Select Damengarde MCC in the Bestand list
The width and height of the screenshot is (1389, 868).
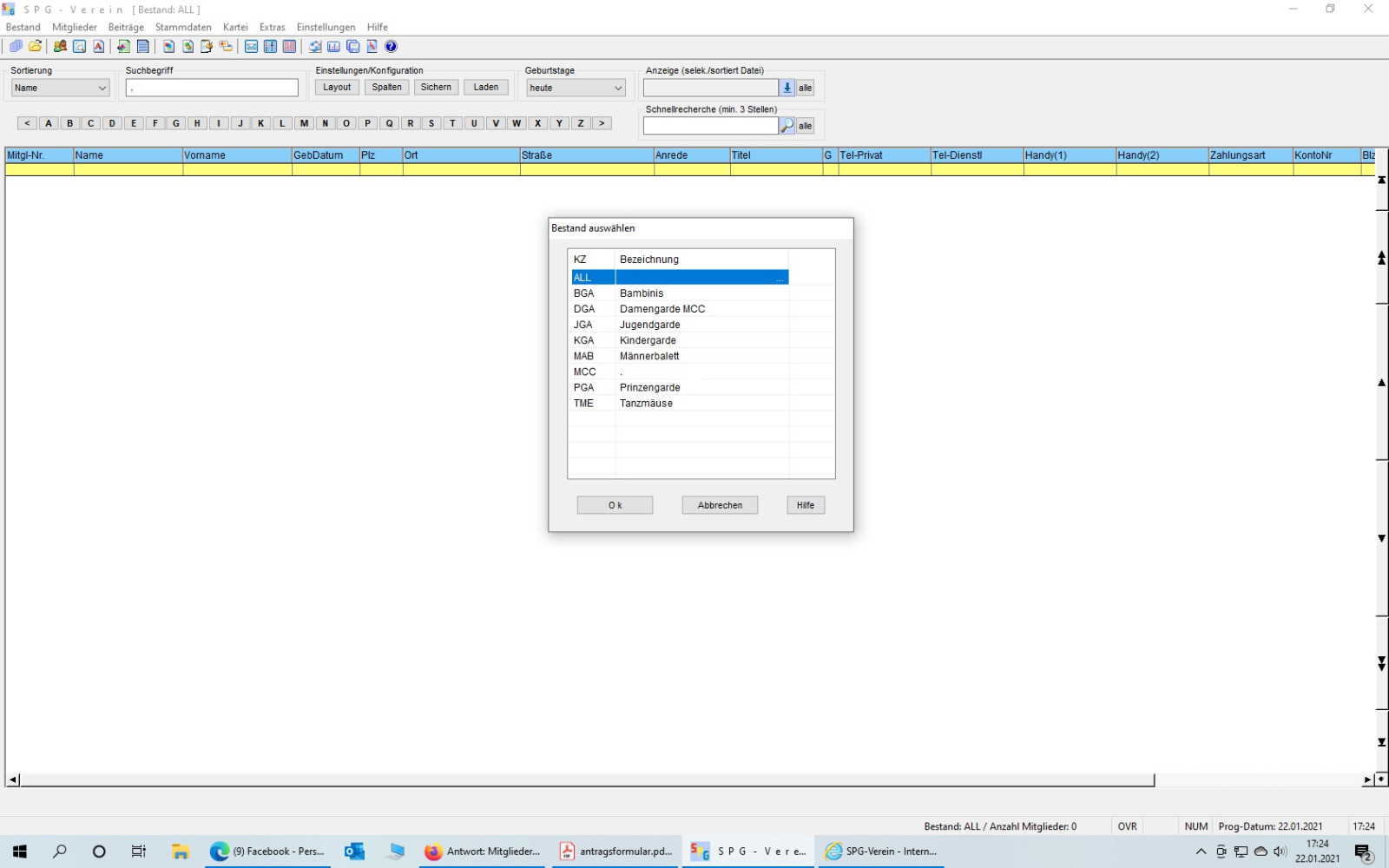tap(662, 309)
